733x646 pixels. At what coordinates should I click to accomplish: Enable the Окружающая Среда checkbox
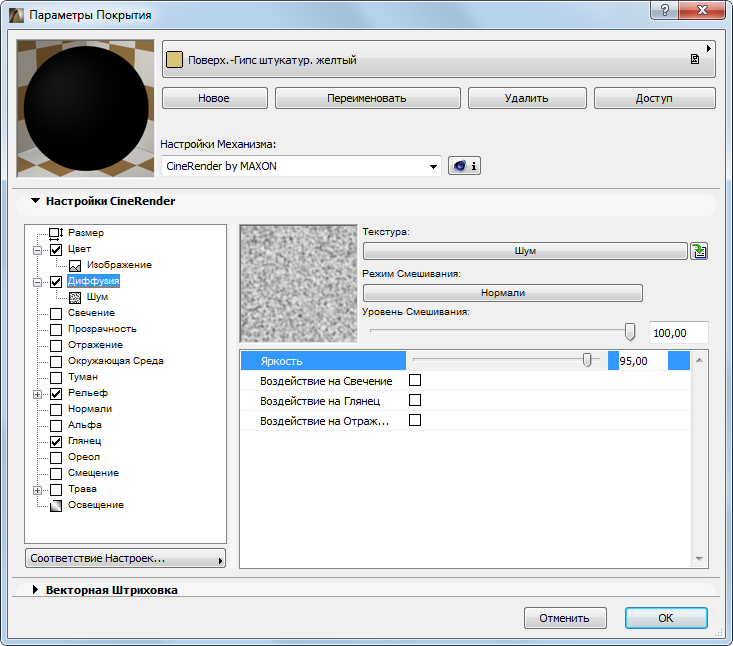pos(56,361)
